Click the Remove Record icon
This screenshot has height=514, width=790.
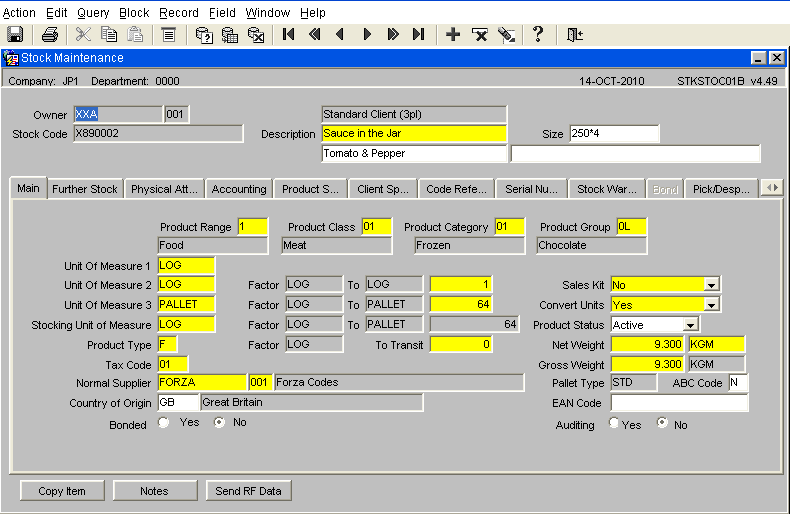pyautogui.click(x=480, y=35)
